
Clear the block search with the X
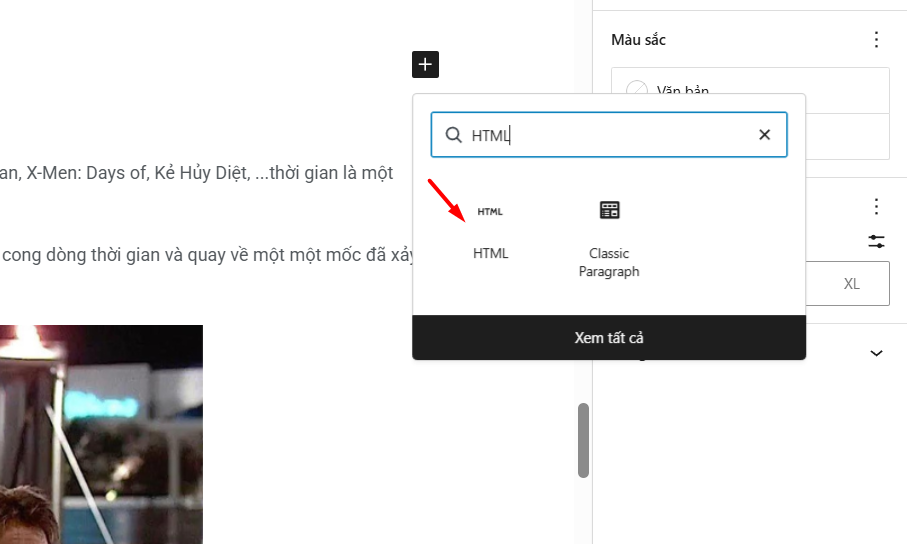(764, 135)
